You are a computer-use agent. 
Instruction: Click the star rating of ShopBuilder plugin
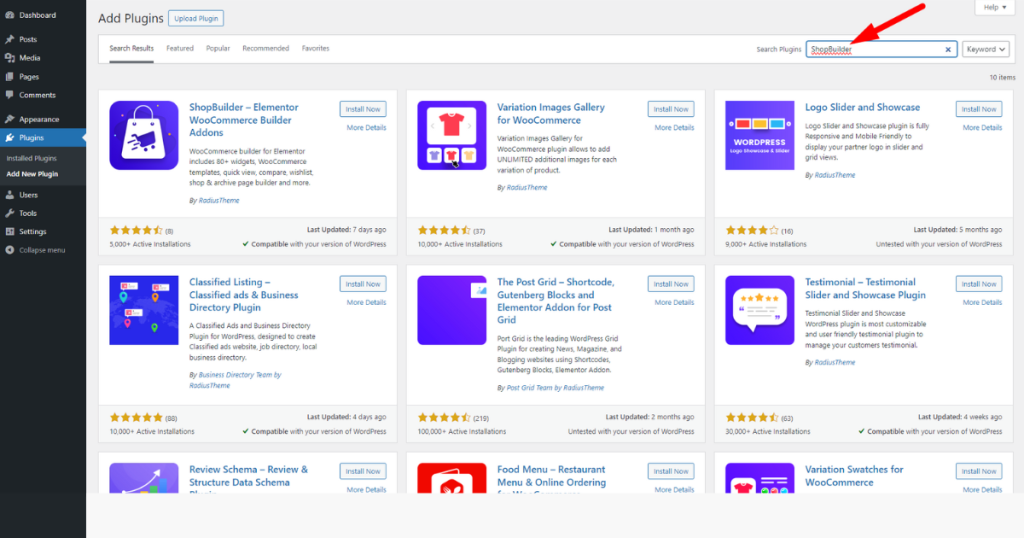coord(136,230)
